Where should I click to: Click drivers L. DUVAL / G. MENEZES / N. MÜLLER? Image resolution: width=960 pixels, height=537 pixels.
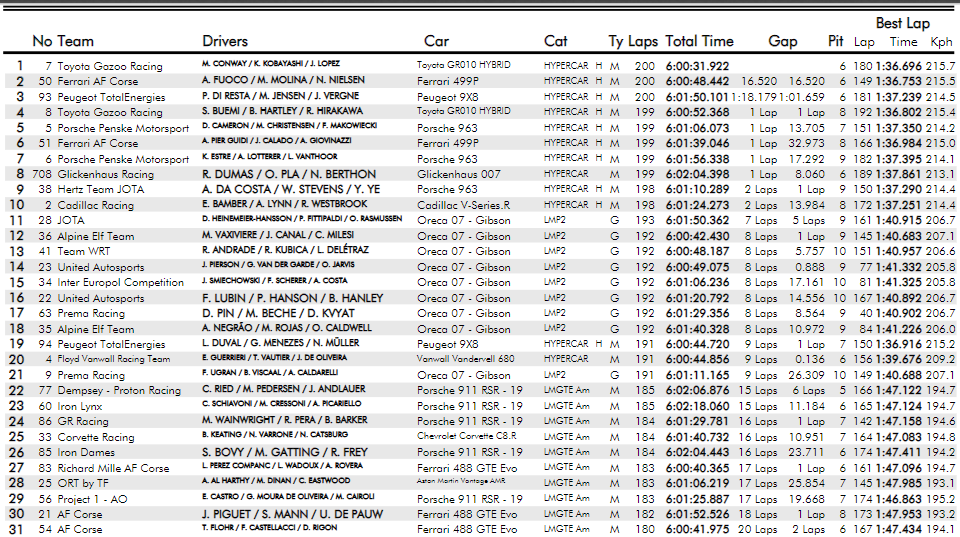pyautogui.click(x=280, y=343)
